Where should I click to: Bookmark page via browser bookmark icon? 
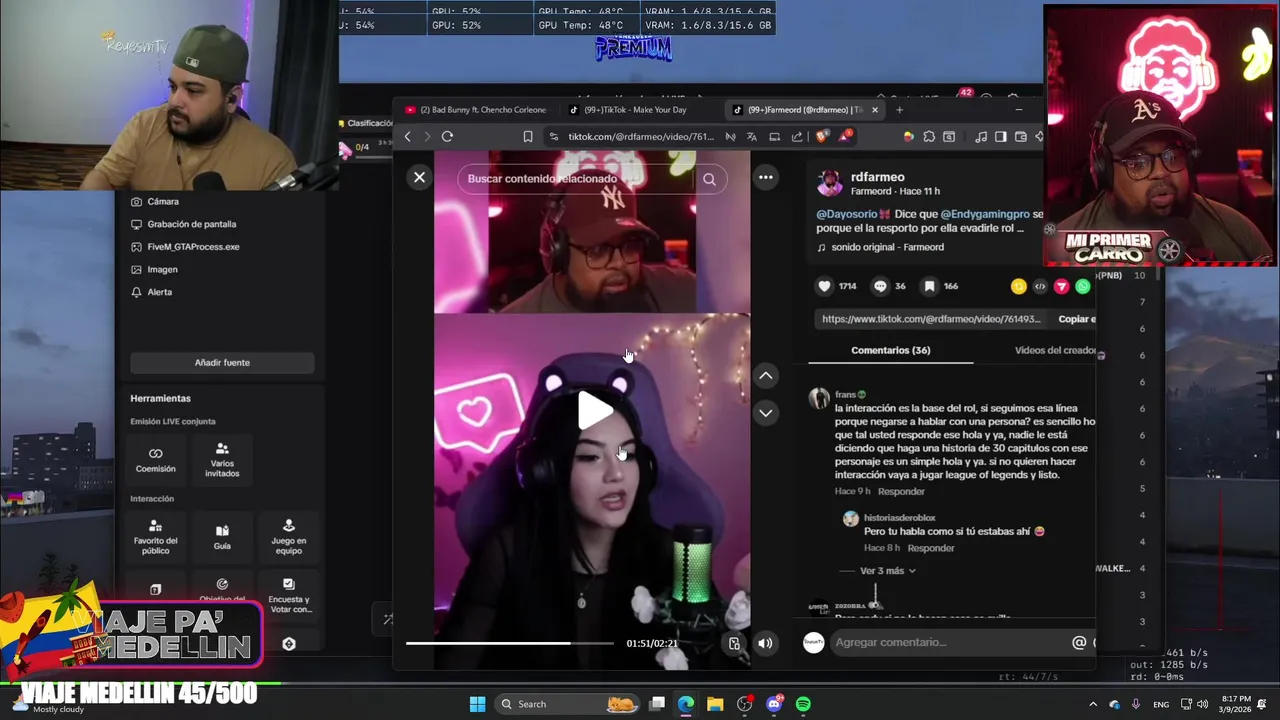point(528,137)
